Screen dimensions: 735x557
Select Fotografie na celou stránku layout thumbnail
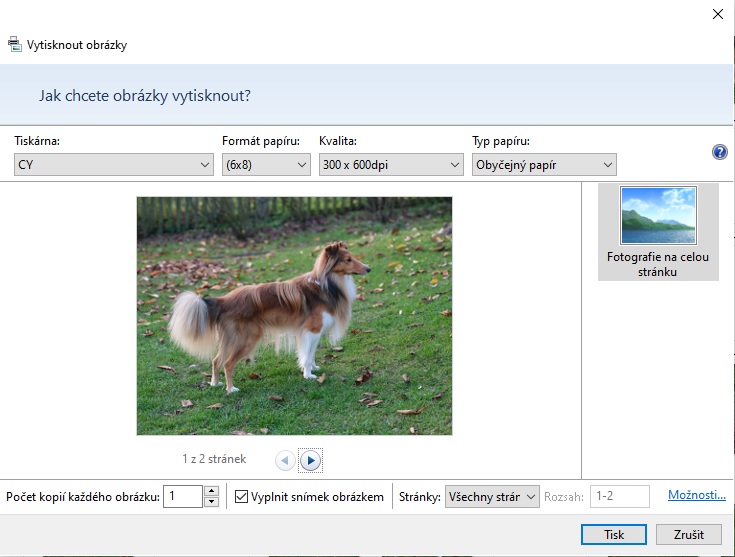coord(658,232)
